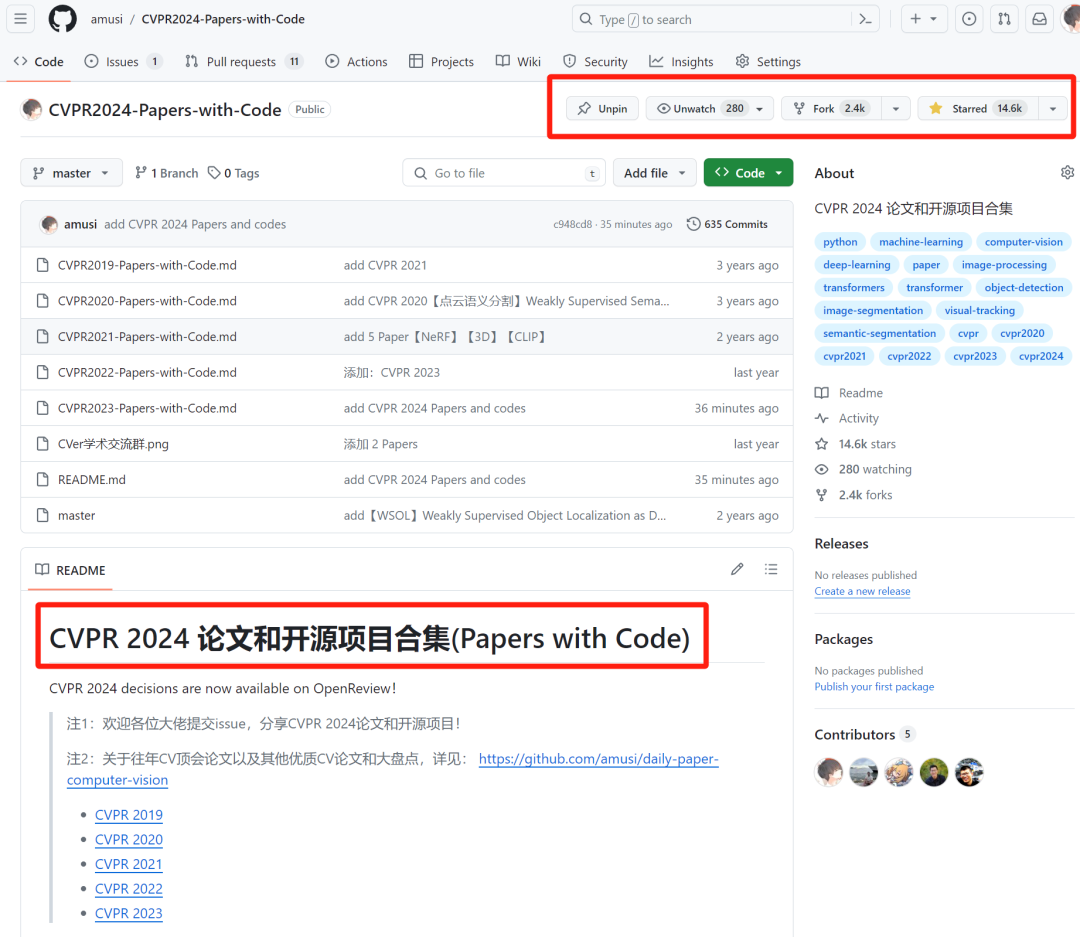
Task: Expand the Unwatch dropdown arrow
Action: [760, 109]
